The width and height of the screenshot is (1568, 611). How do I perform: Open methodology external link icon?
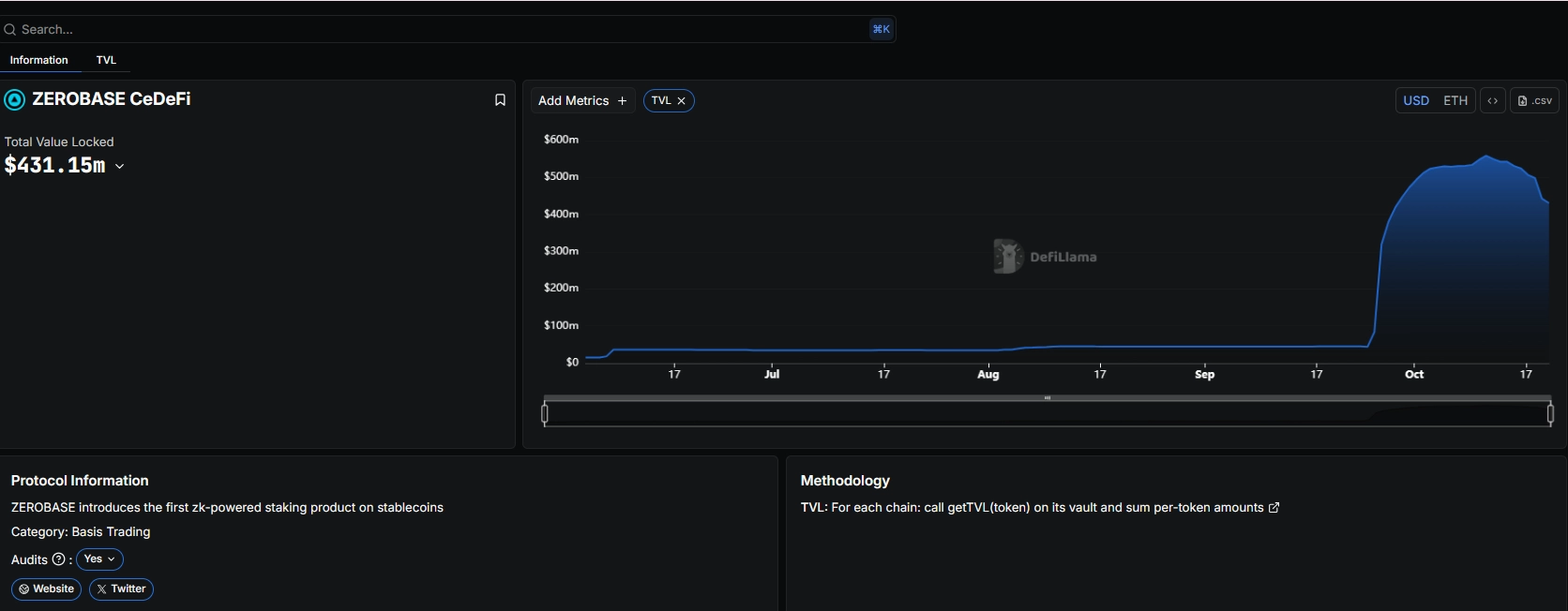(x=1274, y=508)
